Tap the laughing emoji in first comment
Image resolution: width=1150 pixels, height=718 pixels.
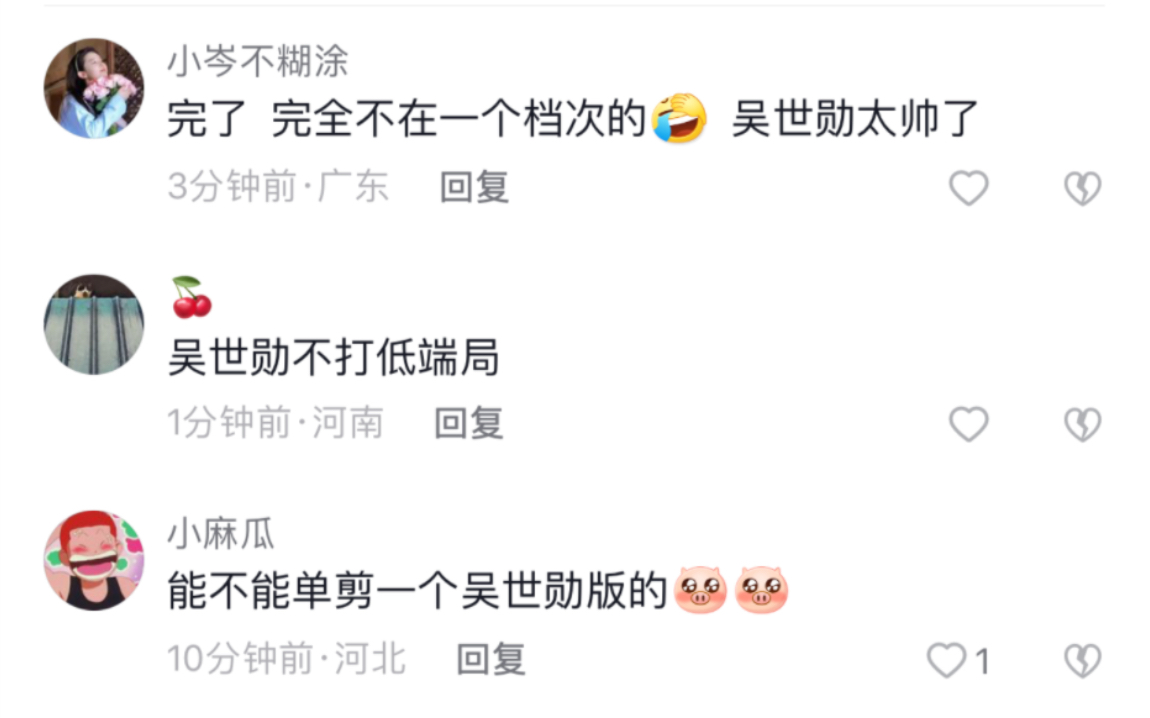point(679,117)
